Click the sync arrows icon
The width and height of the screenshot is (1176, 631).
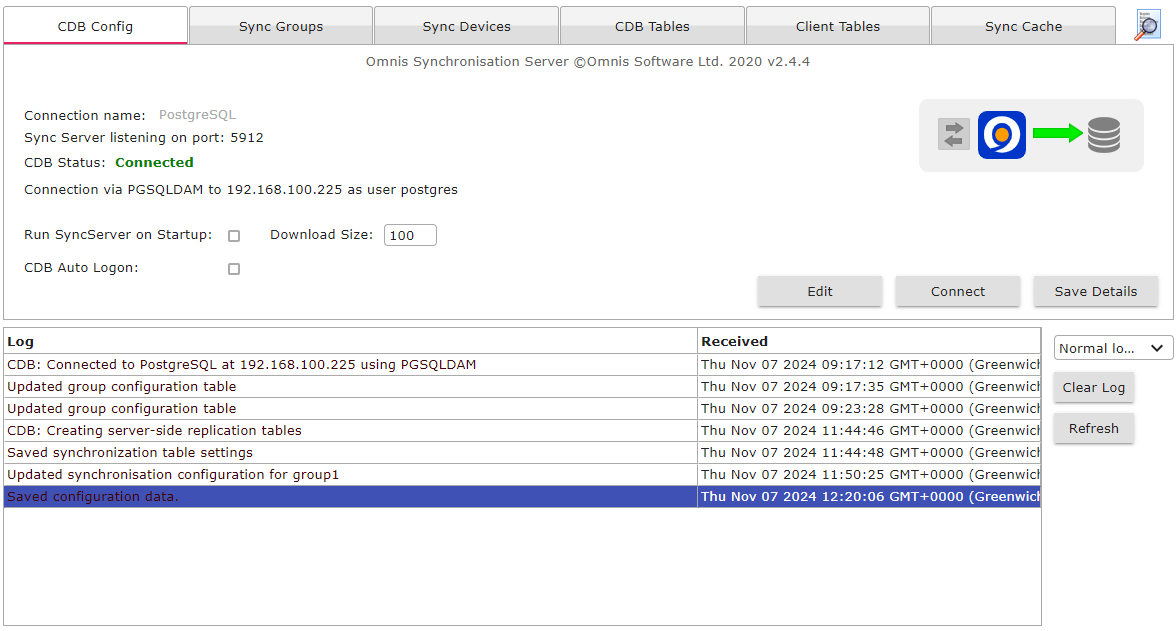pyautogui.click(x=953, y=135)
